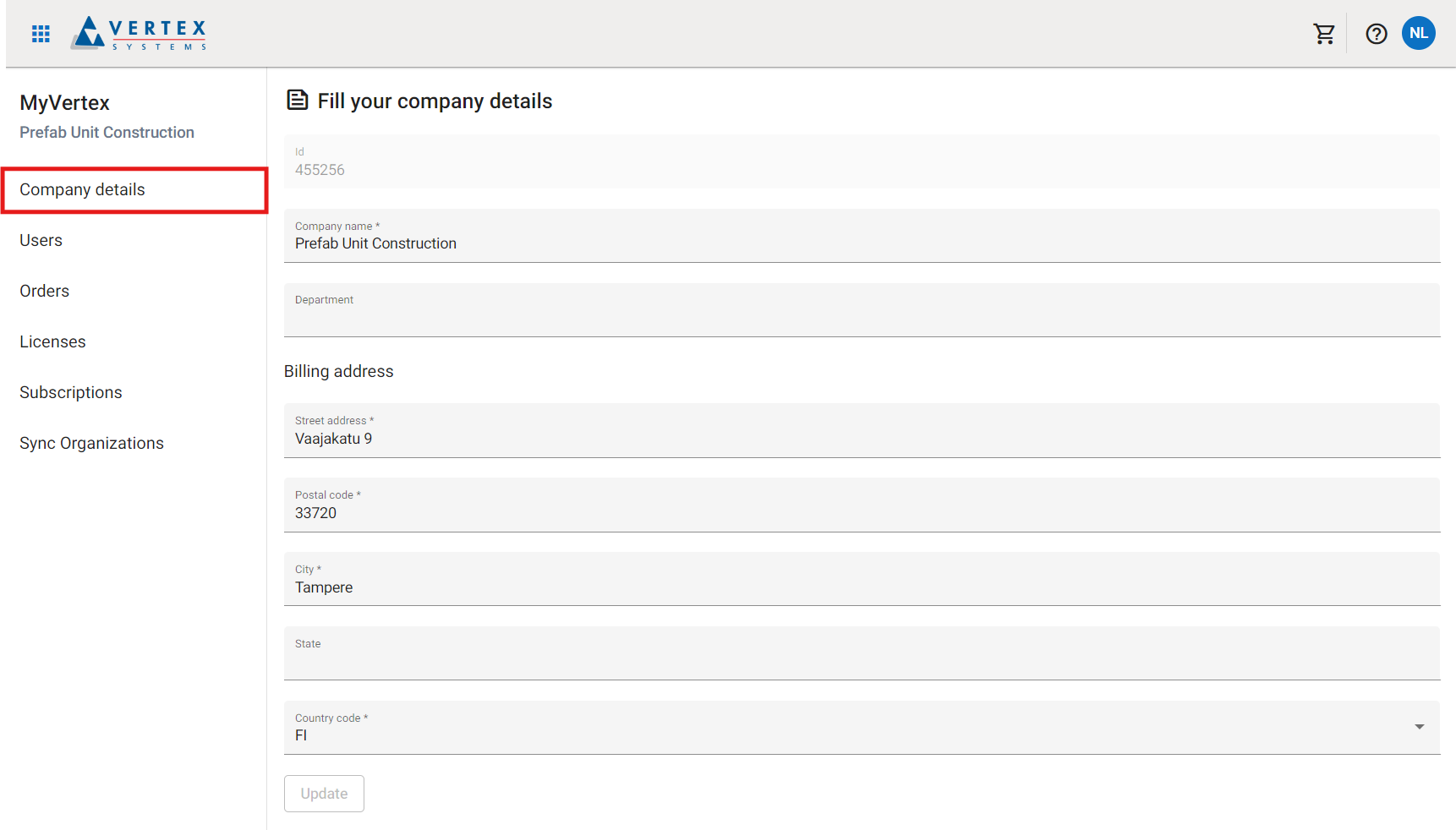Image resolution: width=1456 pixels, height=830 pixels.
Task: View the Licenses section
Action: coord(53,342)
